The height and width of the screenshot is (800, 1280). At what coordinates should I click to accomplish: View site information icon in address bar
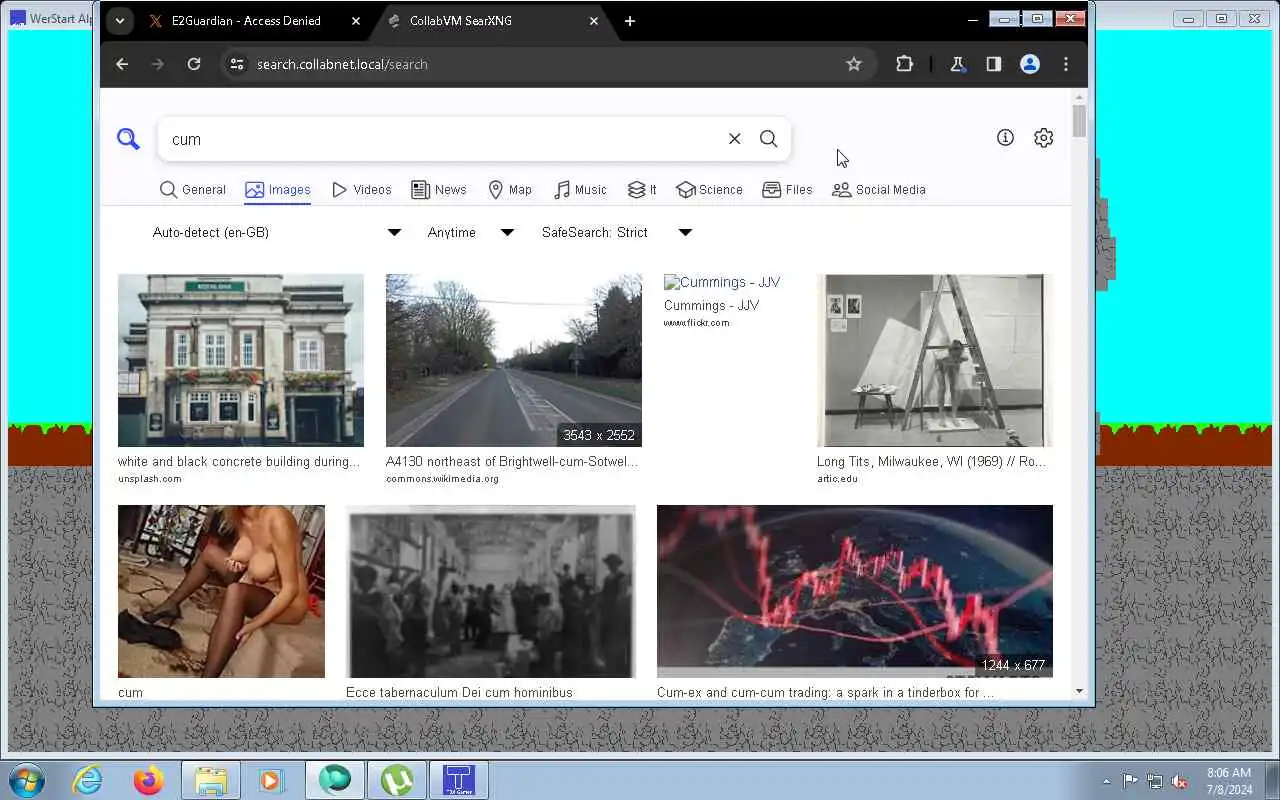click(x=236, y=64)
